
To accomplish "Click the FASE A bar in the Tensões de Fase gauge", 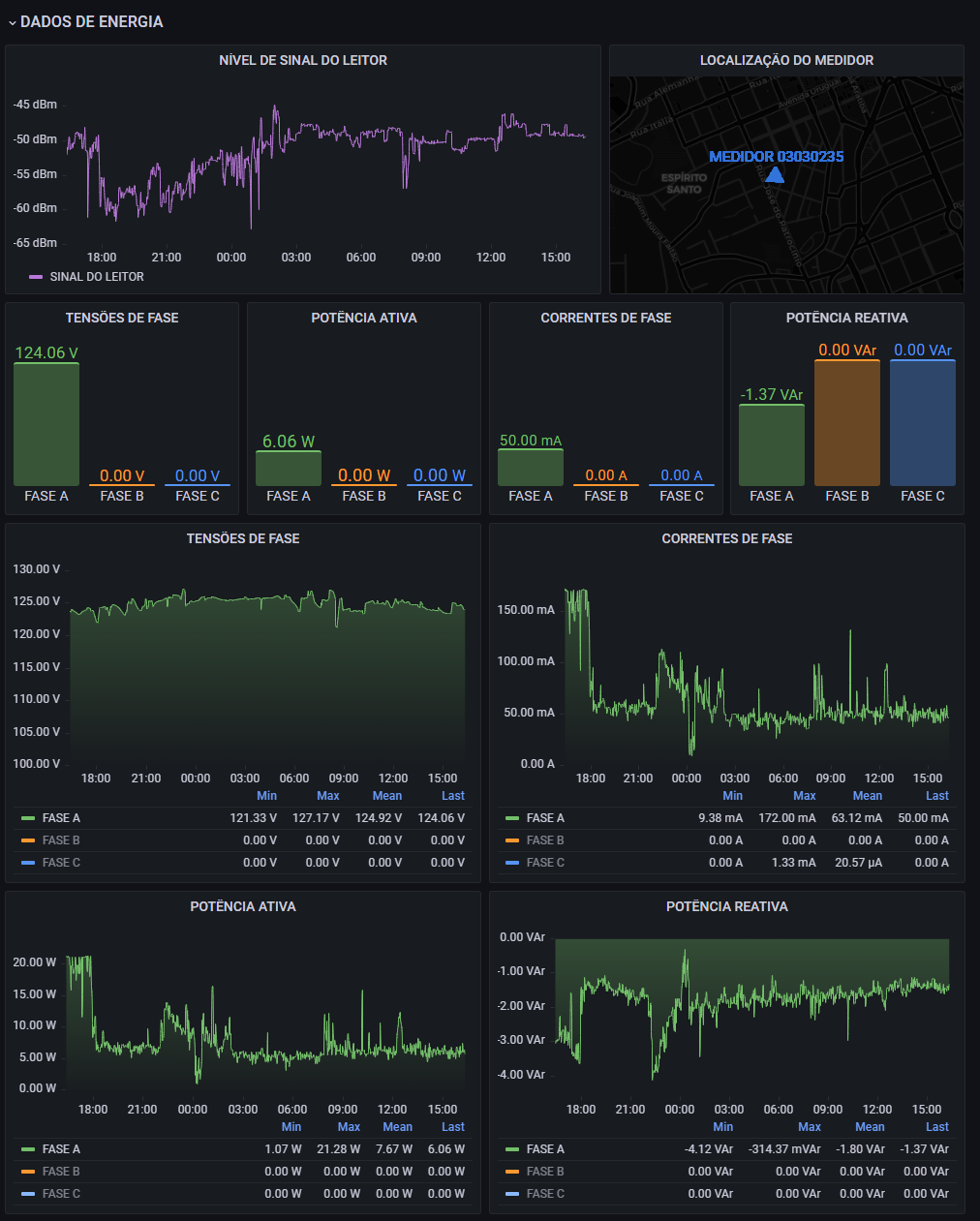I will pos(46,423).
